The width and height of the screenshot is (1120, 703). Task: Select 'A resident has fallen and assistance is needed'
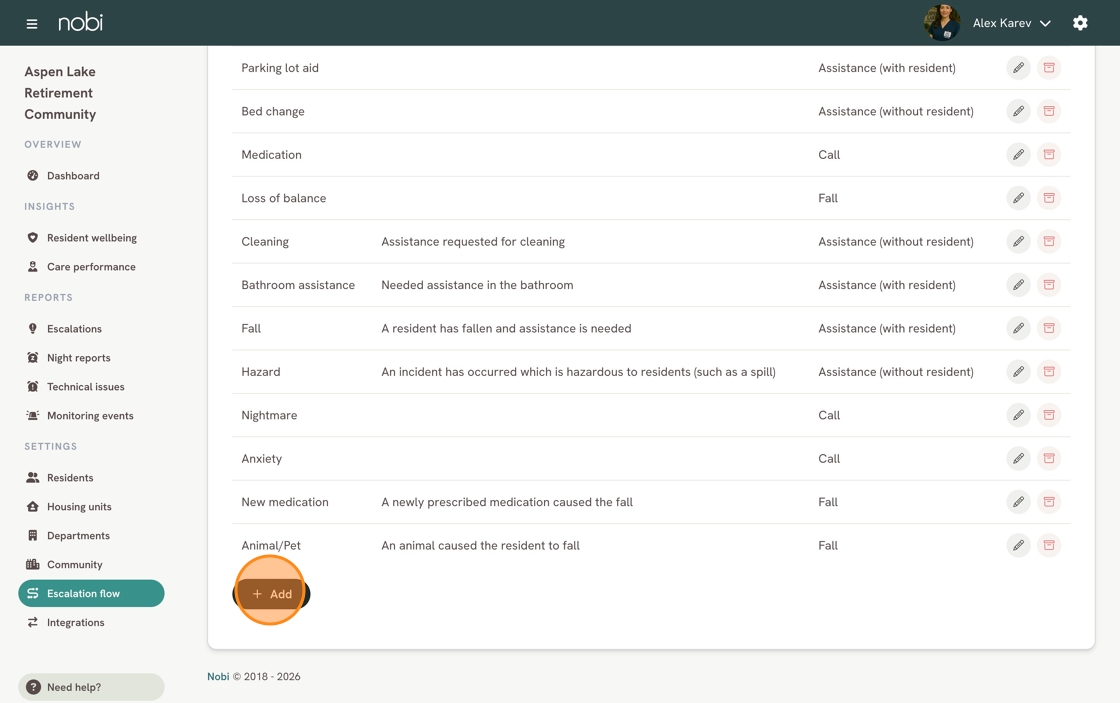coord(506,328)
